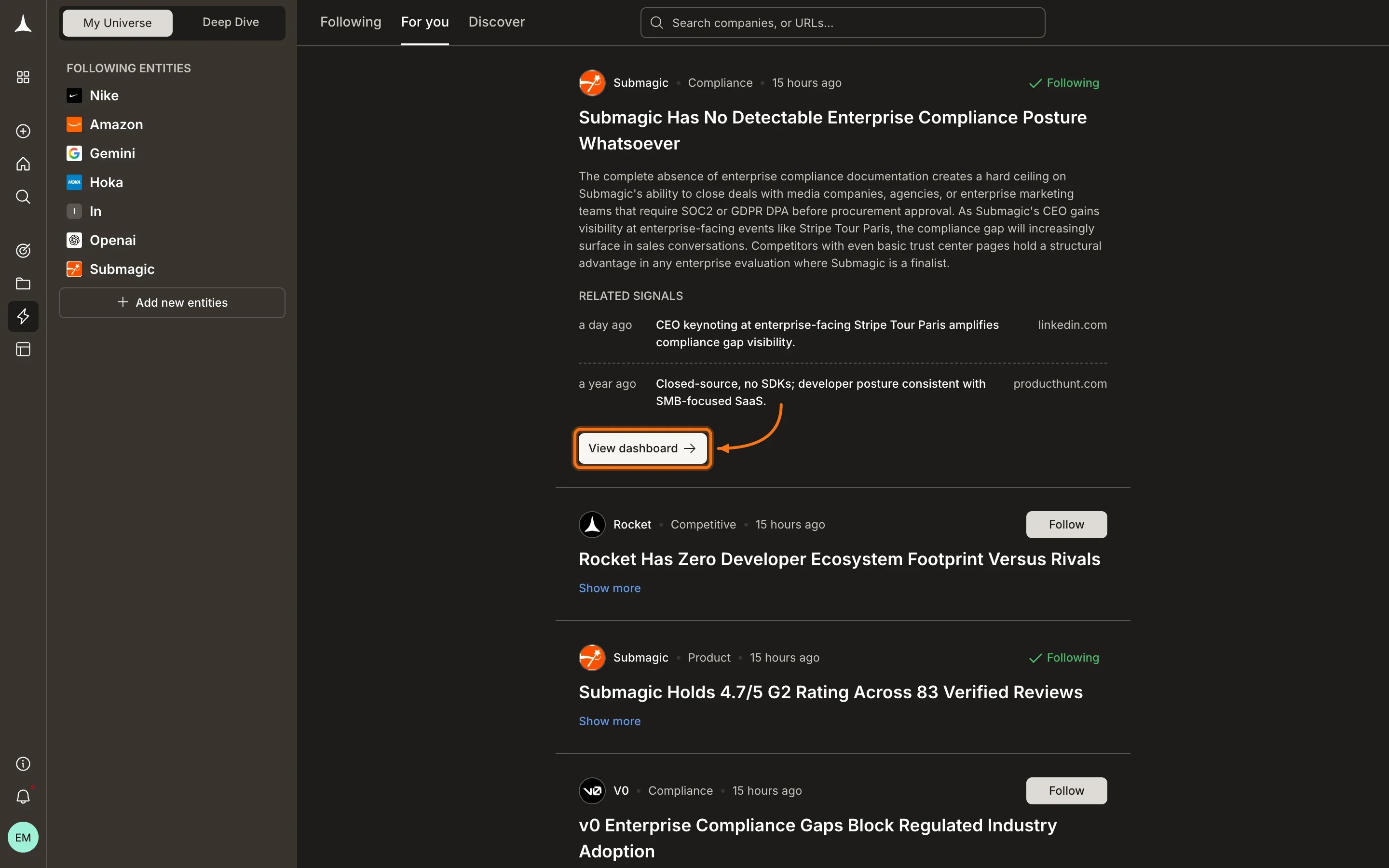Click the 'Product' tag on Submagic post
Viewport: 1389px width, 868px height.
(x=709, y=657)
